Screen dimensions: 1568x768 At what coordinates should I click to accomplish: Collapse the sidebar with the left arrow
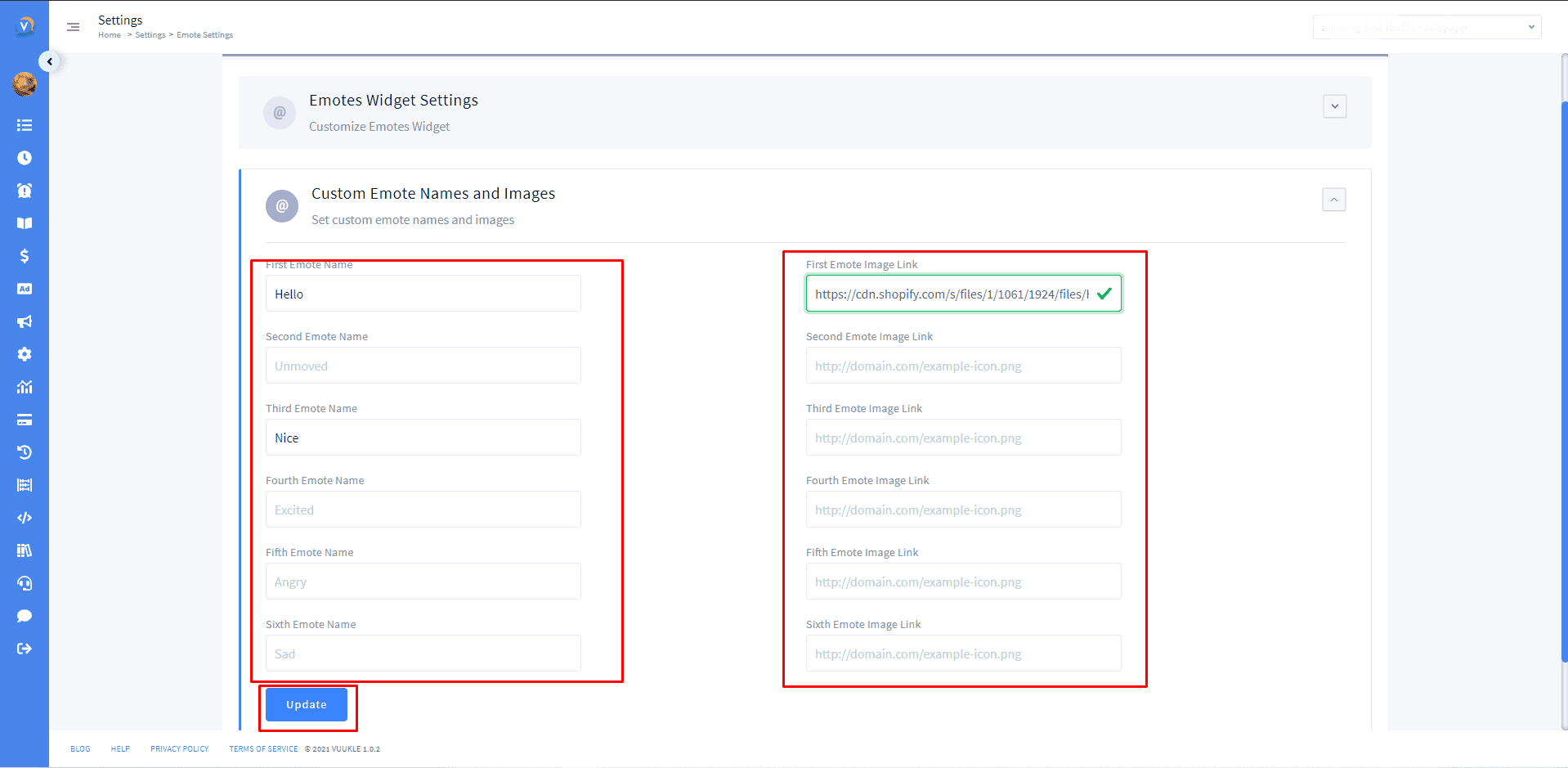[50, 61]
